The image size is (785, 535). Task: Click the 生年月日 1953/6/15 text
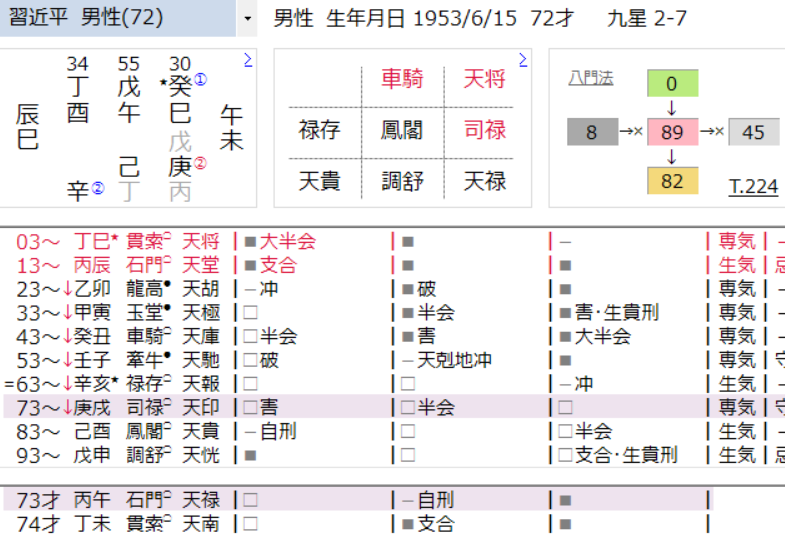coord(421,19)
